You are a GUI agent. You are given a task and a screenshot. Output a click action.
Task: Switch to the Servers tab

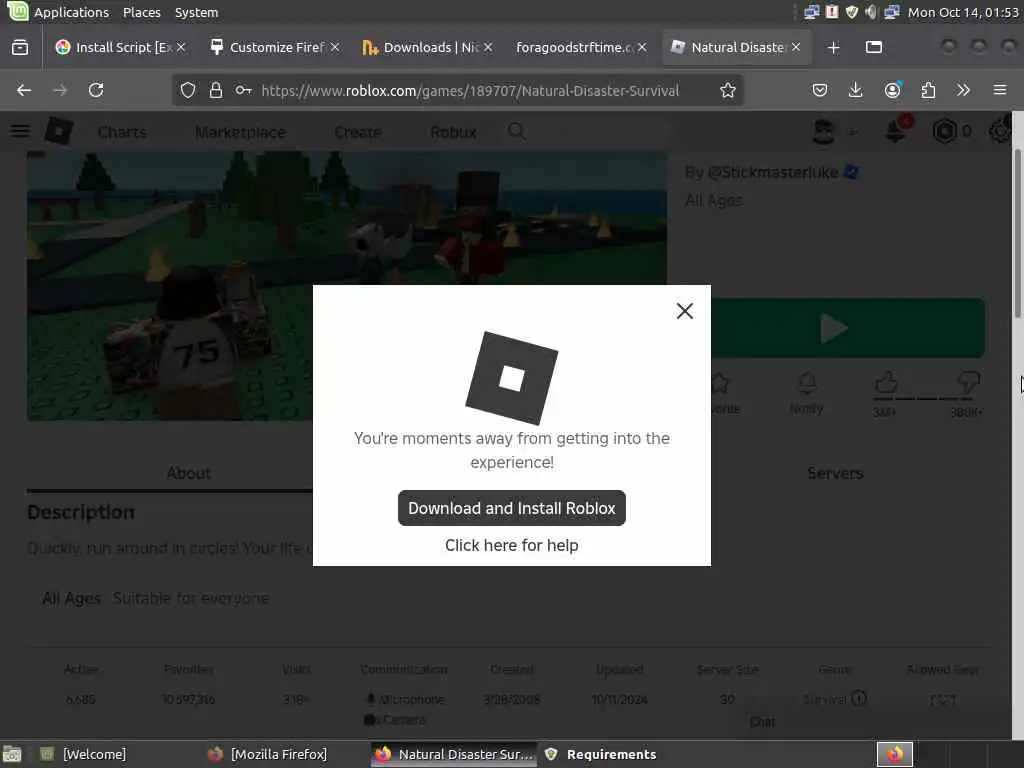tap(835, 473)
